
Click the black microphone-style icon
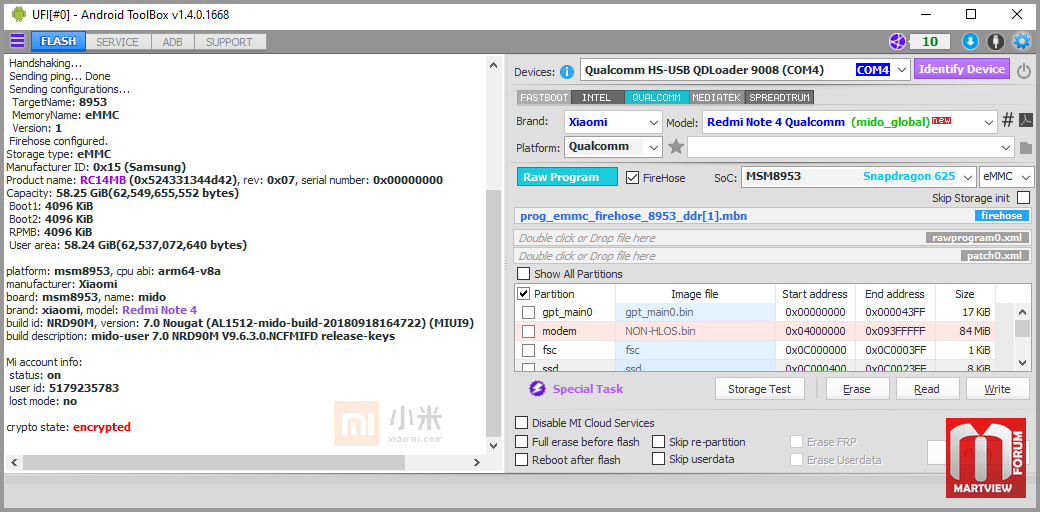point(995,42)
